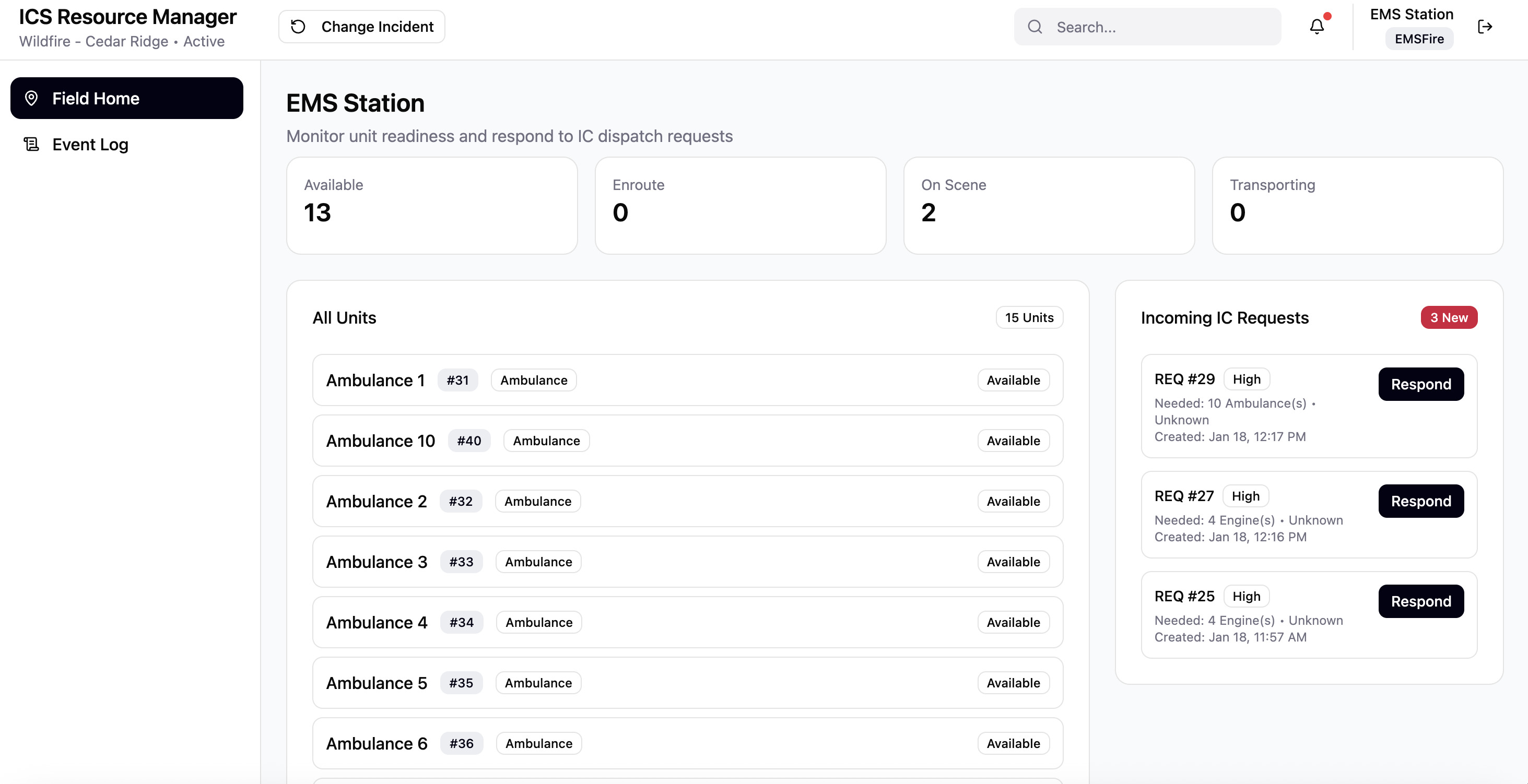Respond to REQ #27 request

coord(1420,501)
